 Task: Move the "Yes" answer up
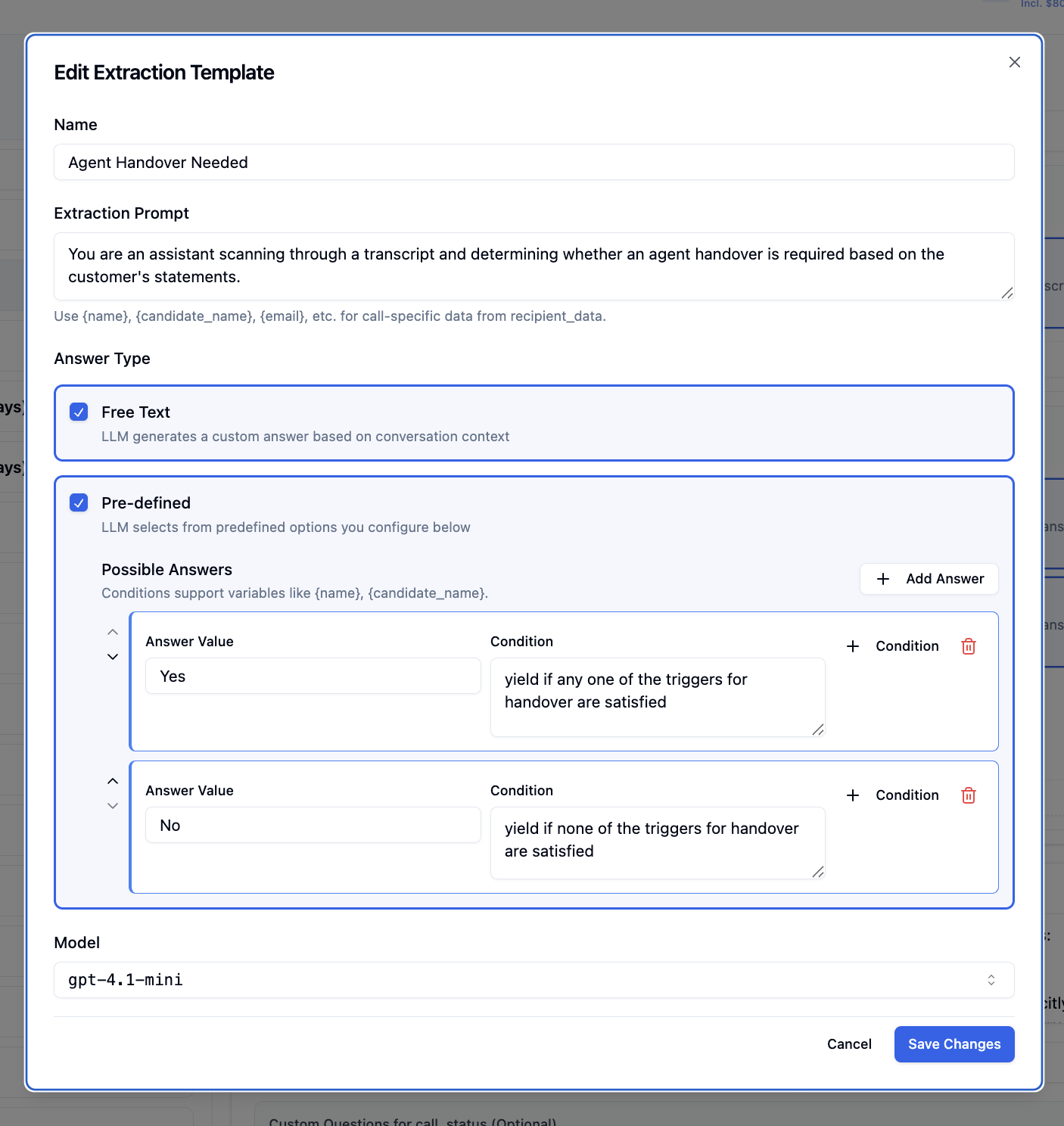coord(112,632)
